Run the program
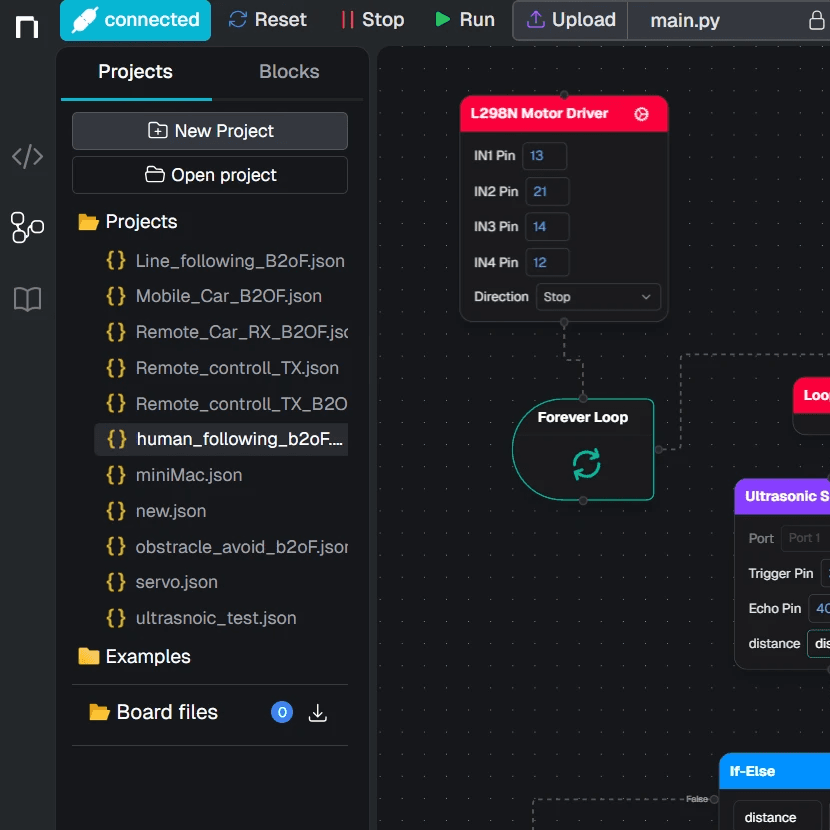Image resolution: width=830 pixels, height=830 pixels. (465, 20)
